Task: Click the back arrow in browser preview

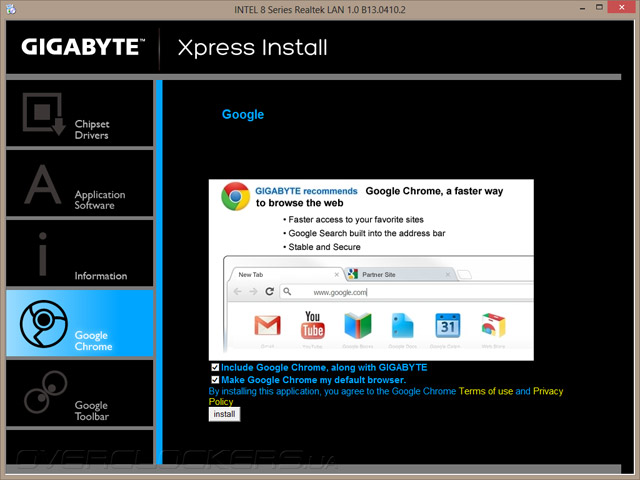Action: coord(238,291)
